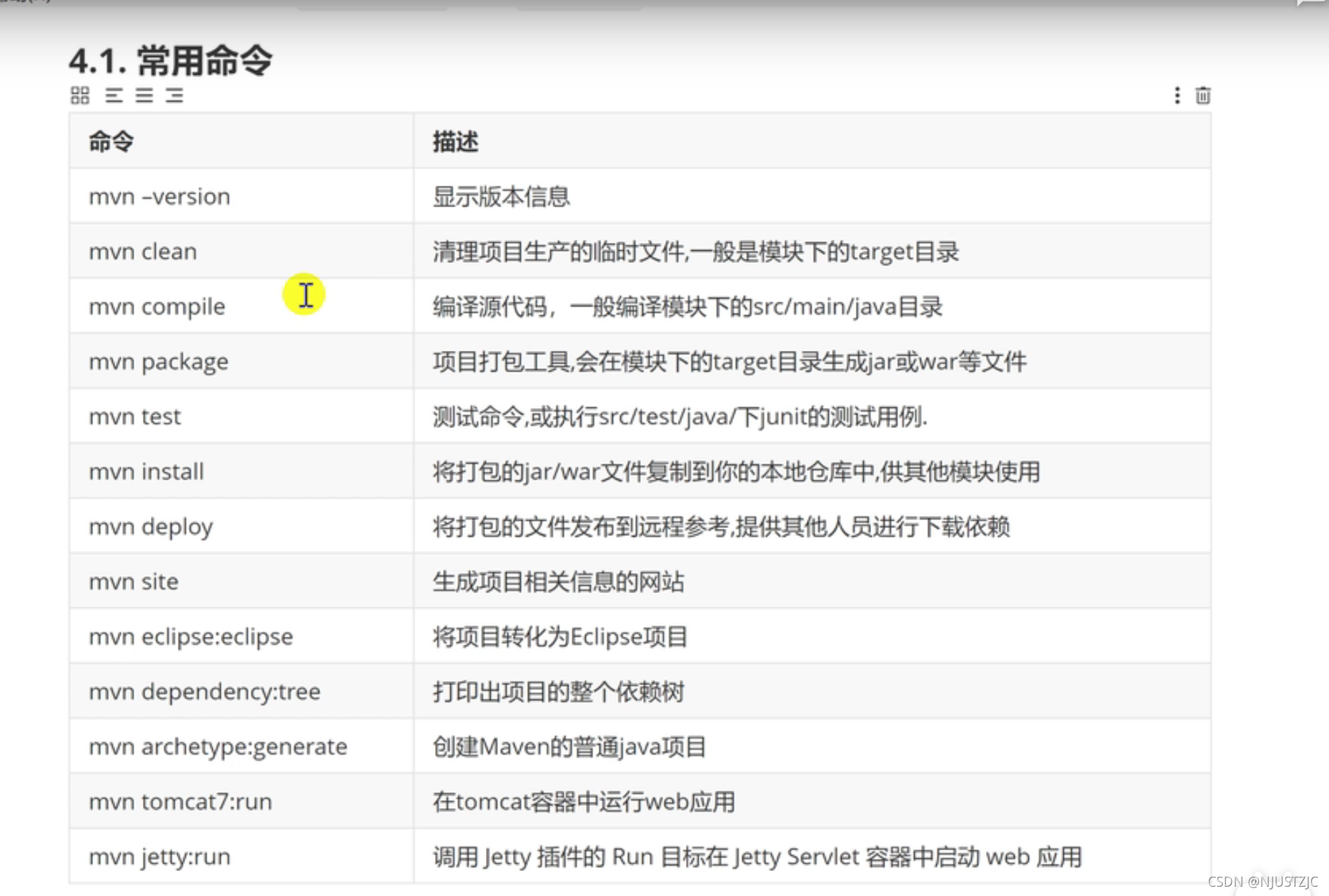1329x896 pixels.
Task: Click the description mentioning src/main/java目录
Action: point(812,306)
